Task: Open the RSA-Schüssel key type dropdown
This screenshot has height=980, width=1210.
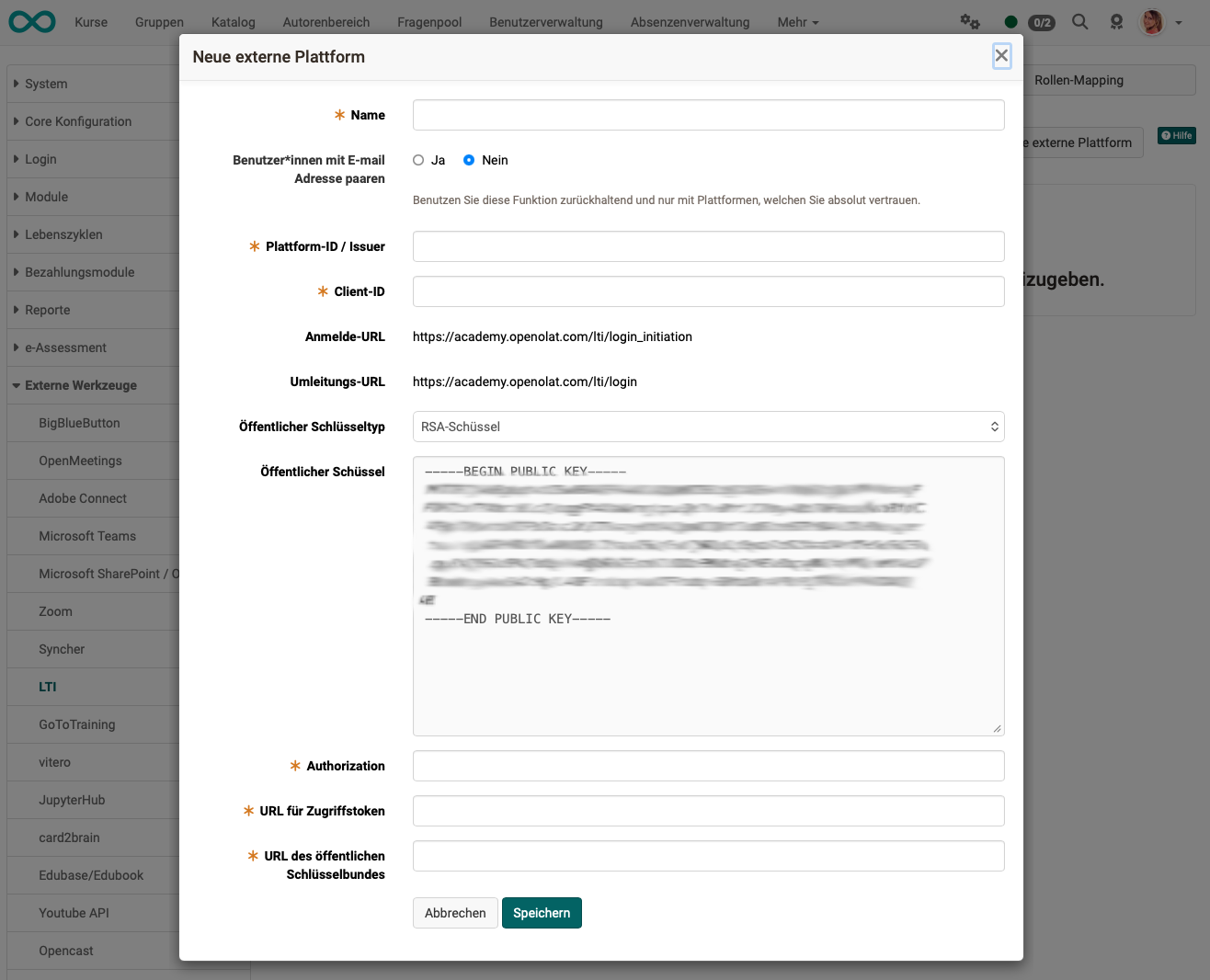Action: (708, 427)
